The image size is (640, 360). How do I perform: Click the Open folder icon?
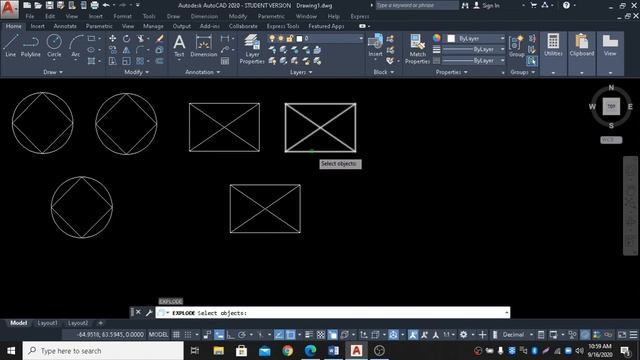point(38,5)
